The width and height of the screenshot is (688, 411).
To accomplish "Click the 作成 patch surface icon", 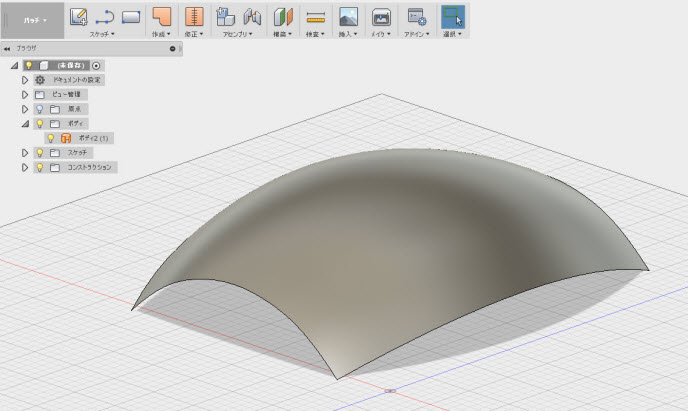I will click(162, 17).
